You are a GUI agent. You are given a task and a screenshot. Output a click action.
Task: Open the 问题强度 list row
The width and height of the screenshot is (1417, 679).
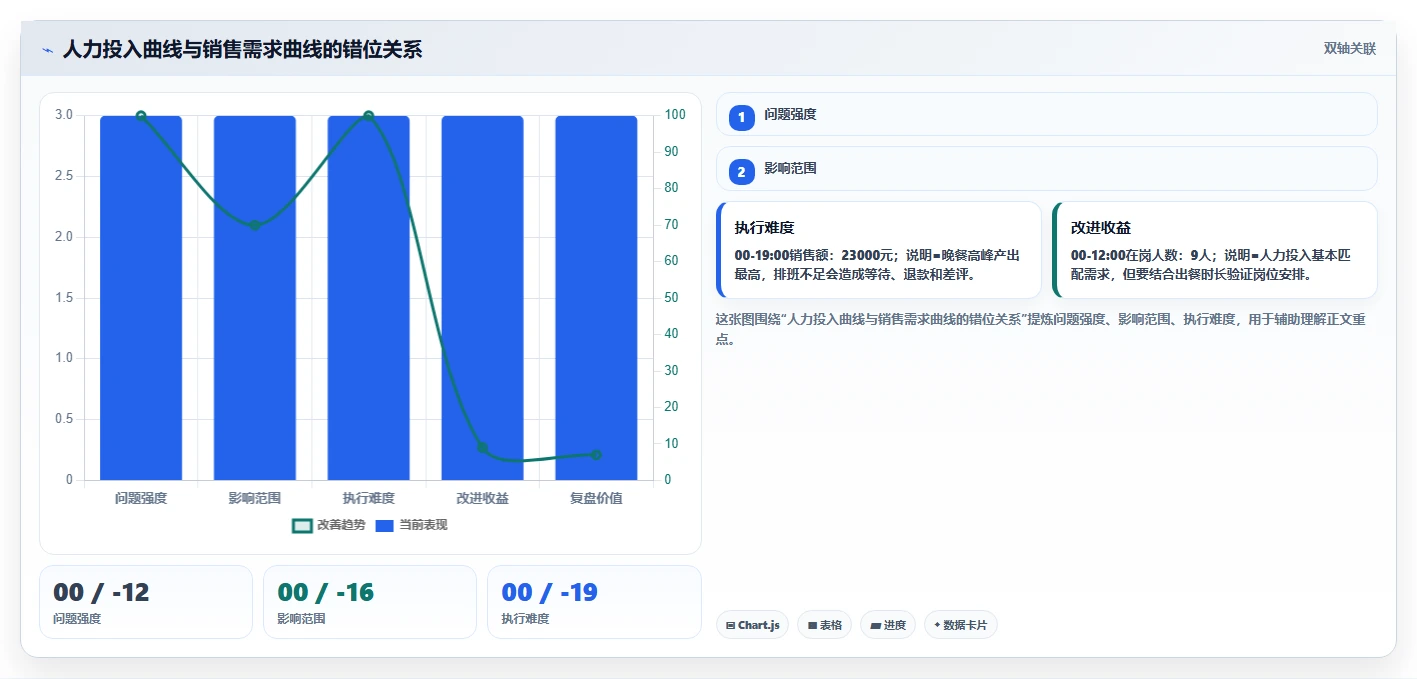1046,114
